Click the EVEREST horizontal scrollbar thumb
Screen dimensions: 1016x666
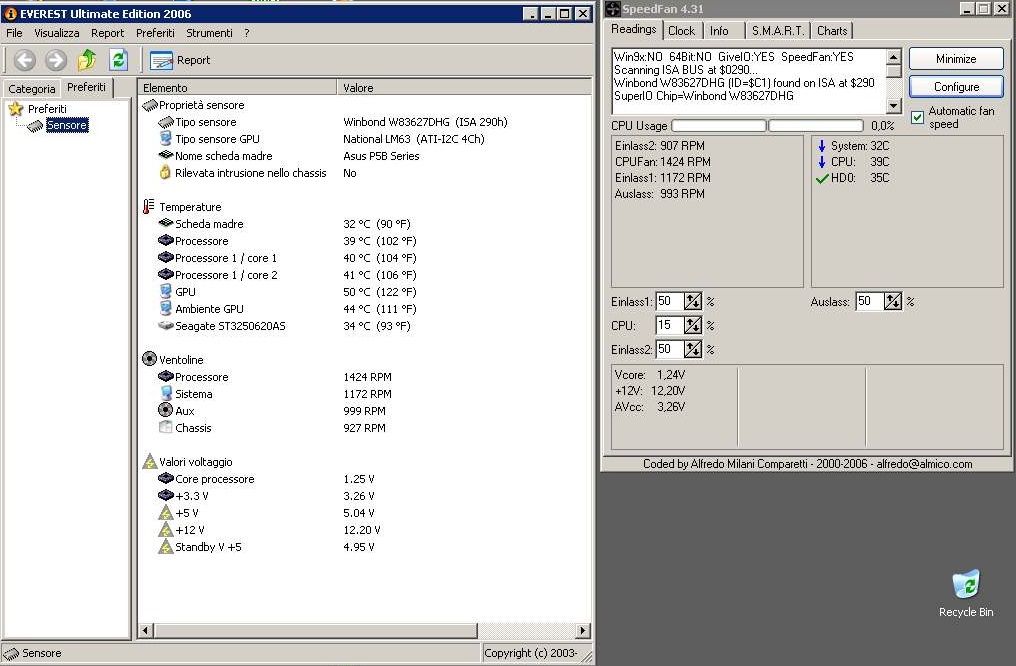315,630
